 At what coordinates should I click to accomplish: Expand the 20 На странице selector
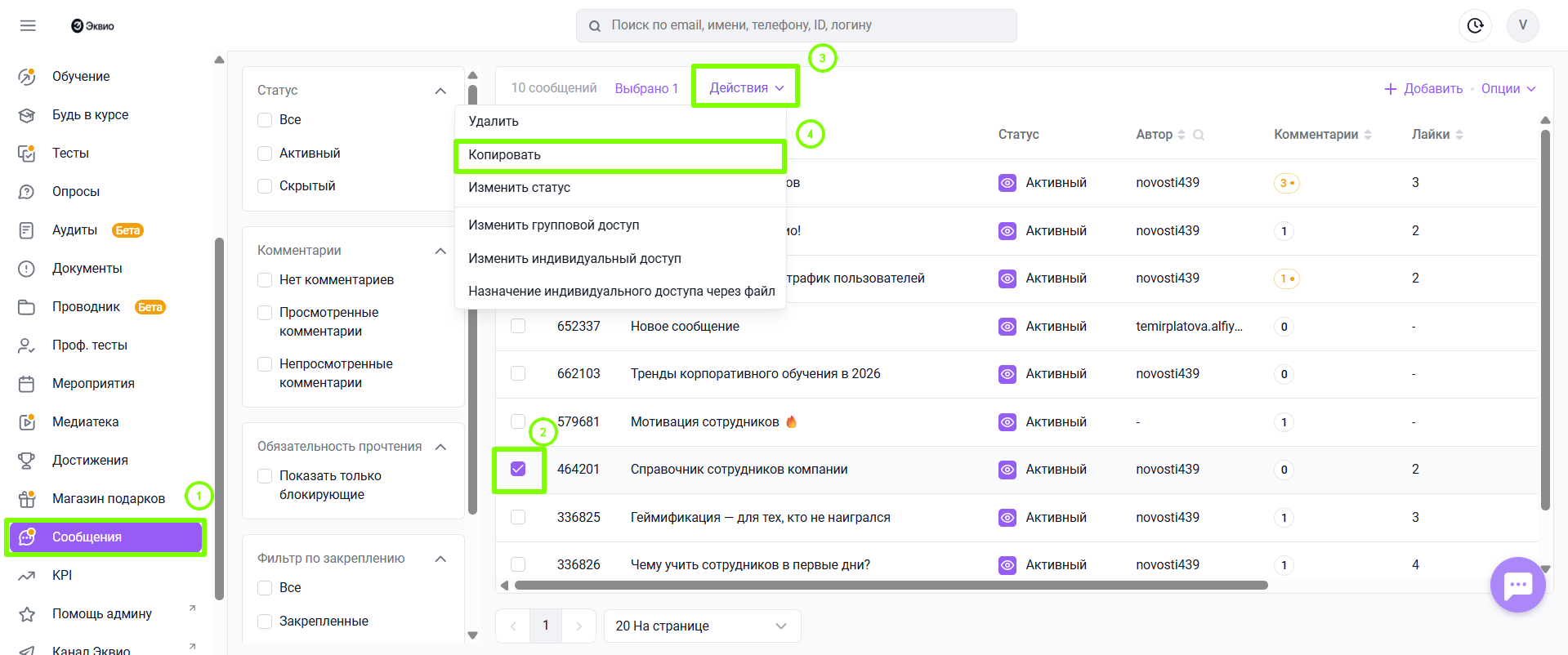pos(702,626)
